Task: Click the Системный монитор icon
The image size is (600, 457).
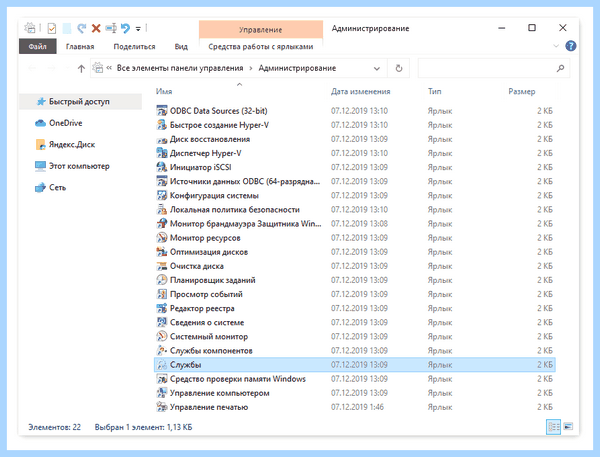Action: pos(162,336)
